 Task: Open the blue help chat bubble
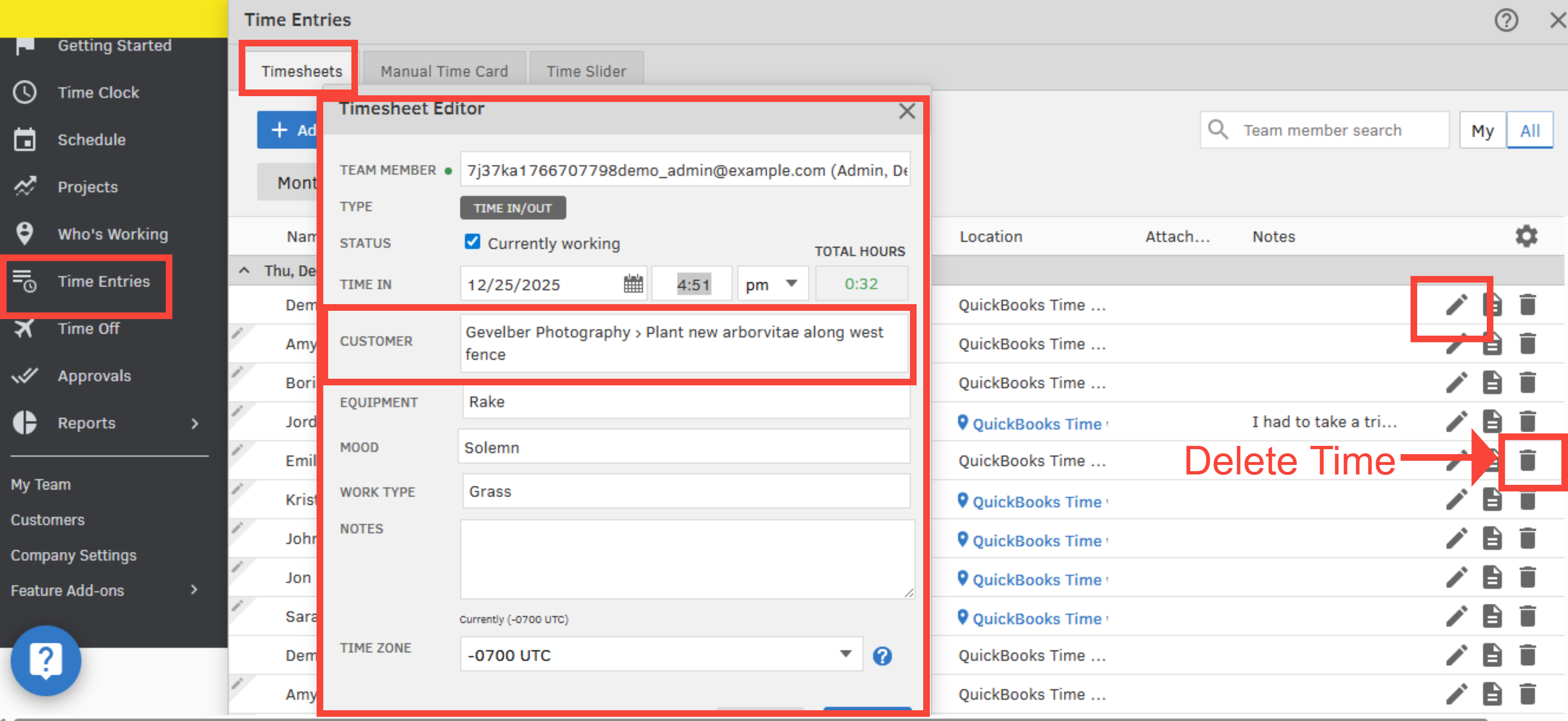point(46,661)
